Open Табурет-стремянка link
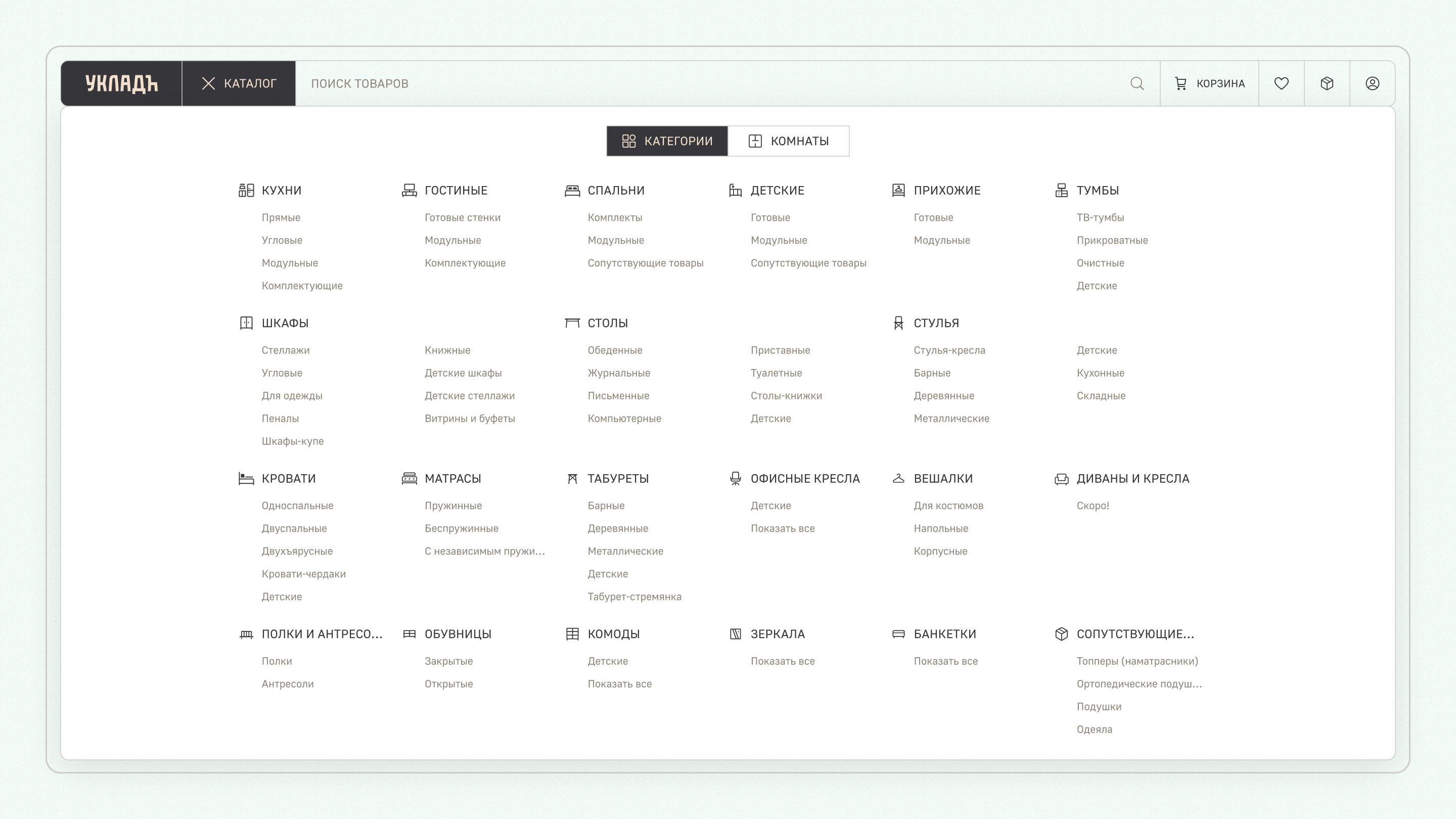This screenshot has width=1456, height=819. (634, 597)
